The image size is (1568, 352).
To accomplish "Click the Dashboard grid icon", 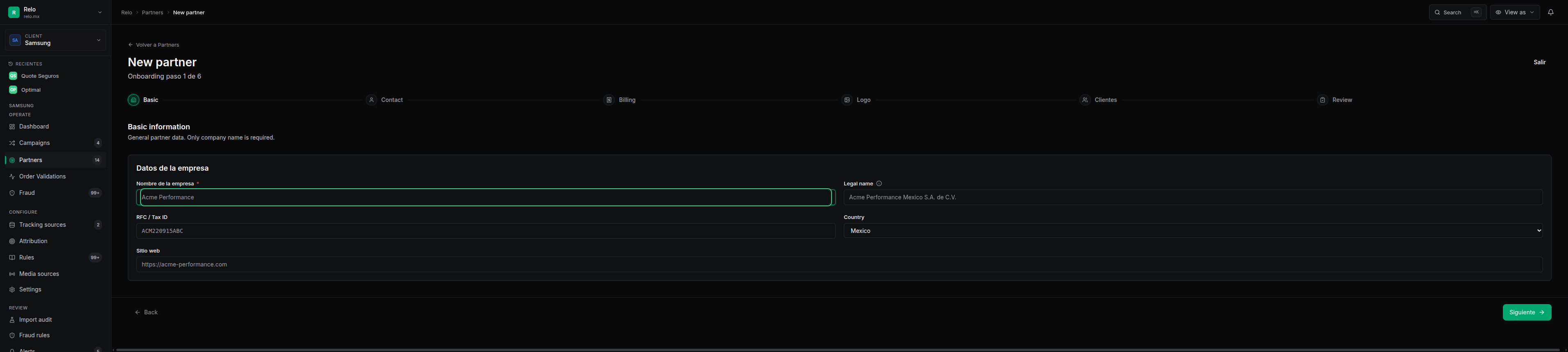I will pos(11,126).
